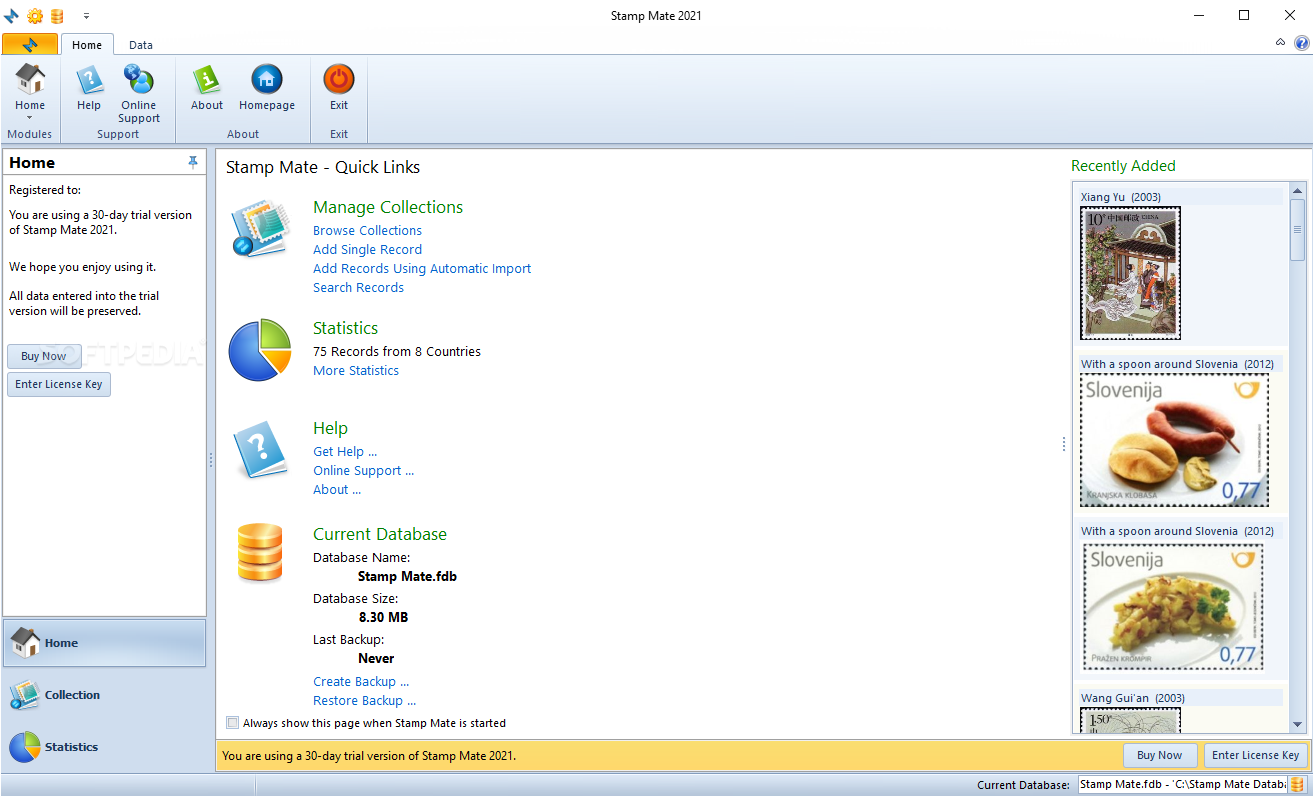Click the database icon in title bar
Viewport: 1314px width, 797px height.
(58, 16)
